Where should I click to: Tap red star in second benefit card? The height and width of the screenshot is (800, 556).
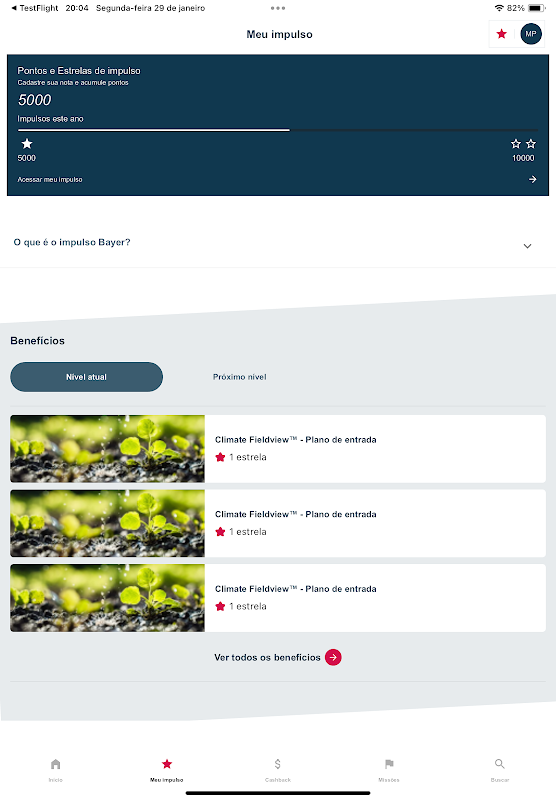pos(220,532)
